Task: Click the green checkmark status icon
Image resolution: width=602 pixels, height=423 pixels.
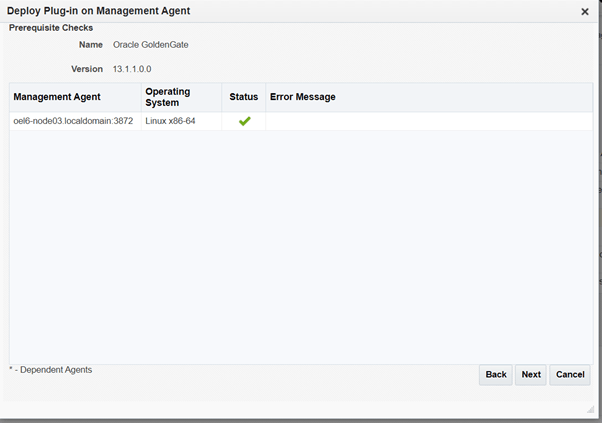Action: pos(244,121)
